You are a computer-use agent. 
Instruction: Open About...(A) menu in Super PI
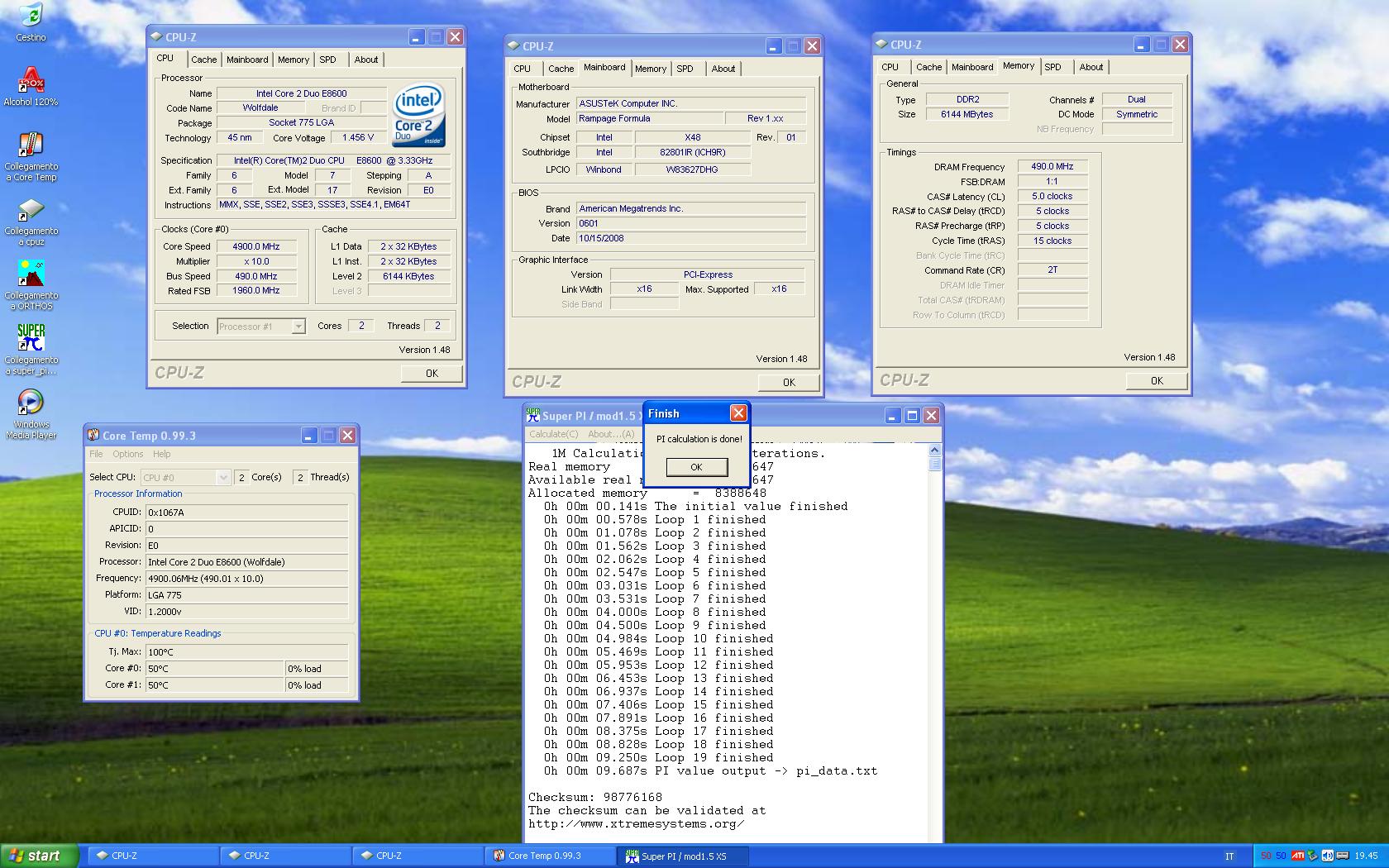point(611,434)
